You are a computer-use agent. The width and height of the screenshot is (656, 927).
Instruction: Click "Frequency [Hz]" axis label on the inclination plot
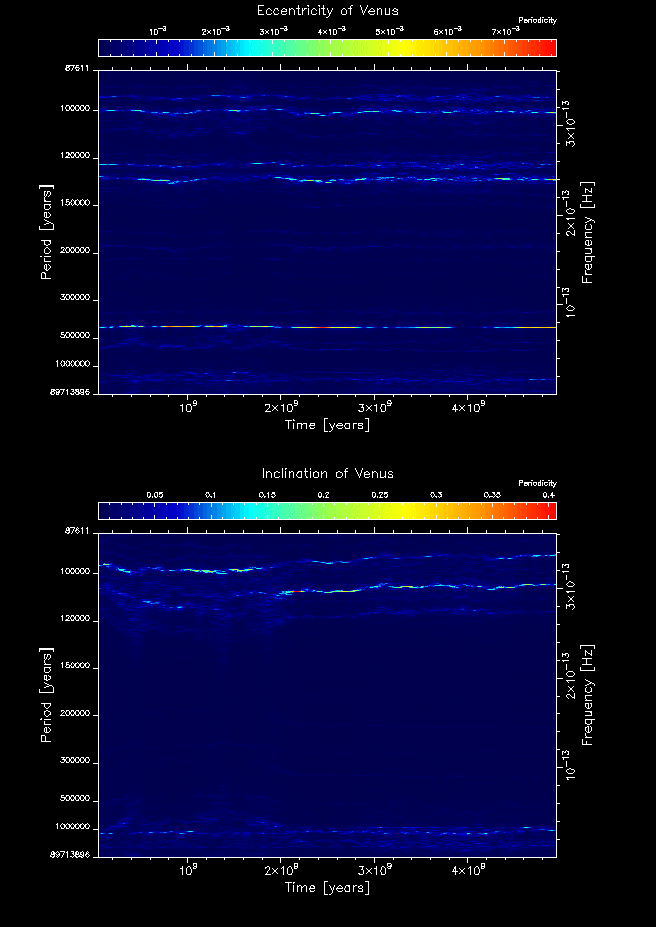pyautogui.click(x=588, y=693)
